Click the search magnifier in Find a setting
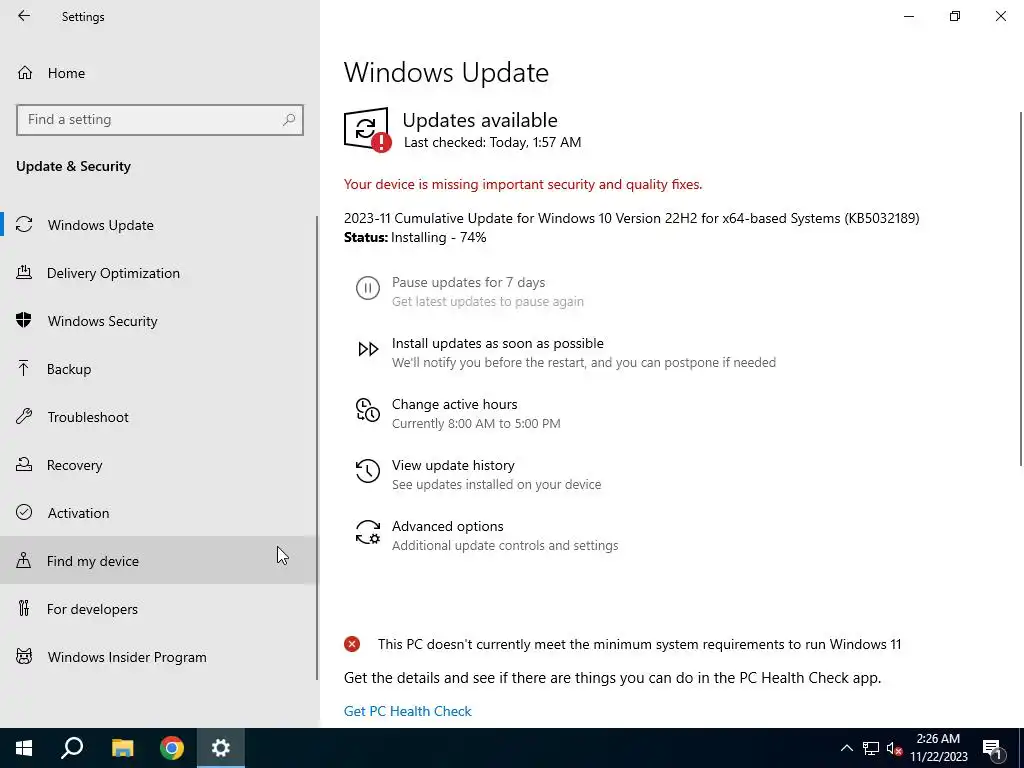The image size is (1024, 768). click(x=289, y=120)
